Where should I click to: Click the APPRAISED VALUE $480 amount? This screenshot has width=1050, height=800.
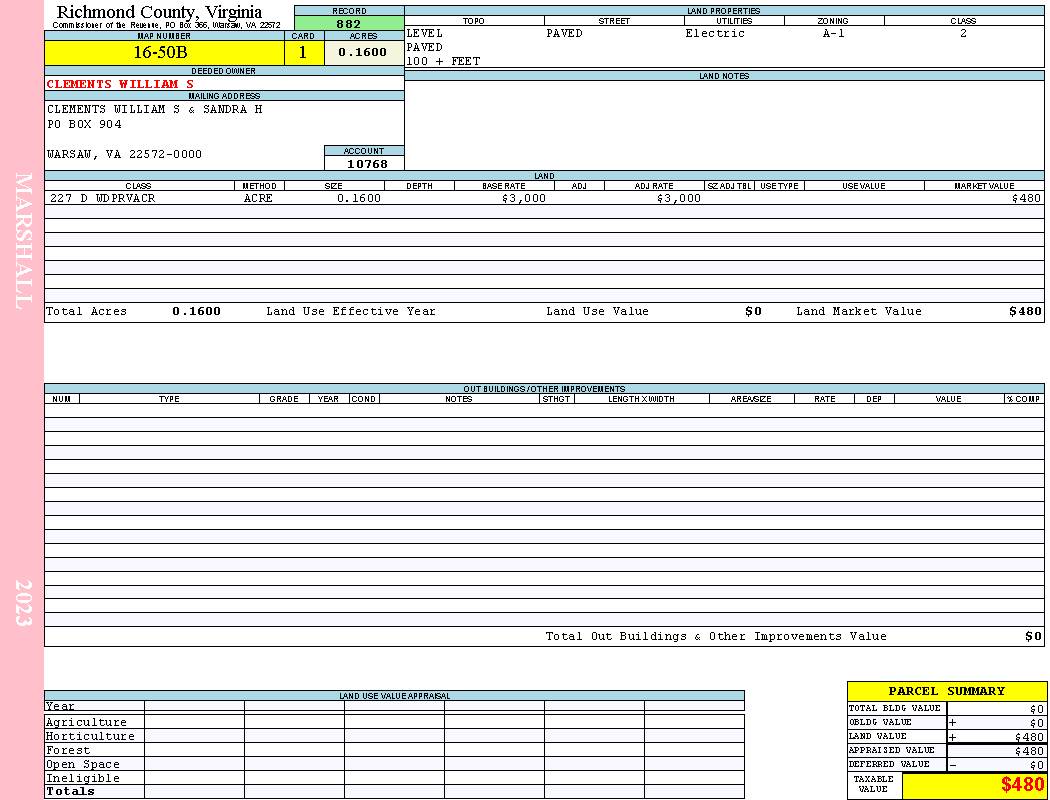click(1029, 751)
